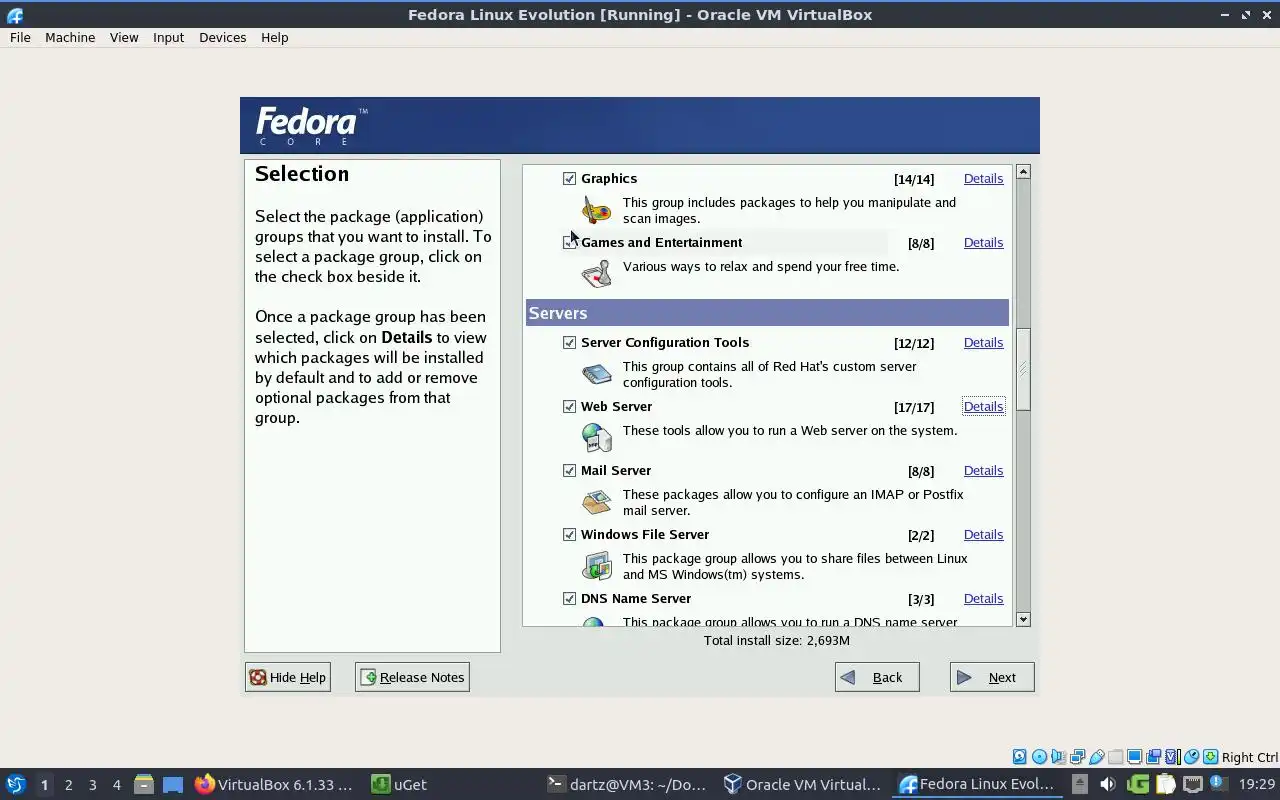
Task: Click VirtualBox optical disk status icon
Action: 1039,757
